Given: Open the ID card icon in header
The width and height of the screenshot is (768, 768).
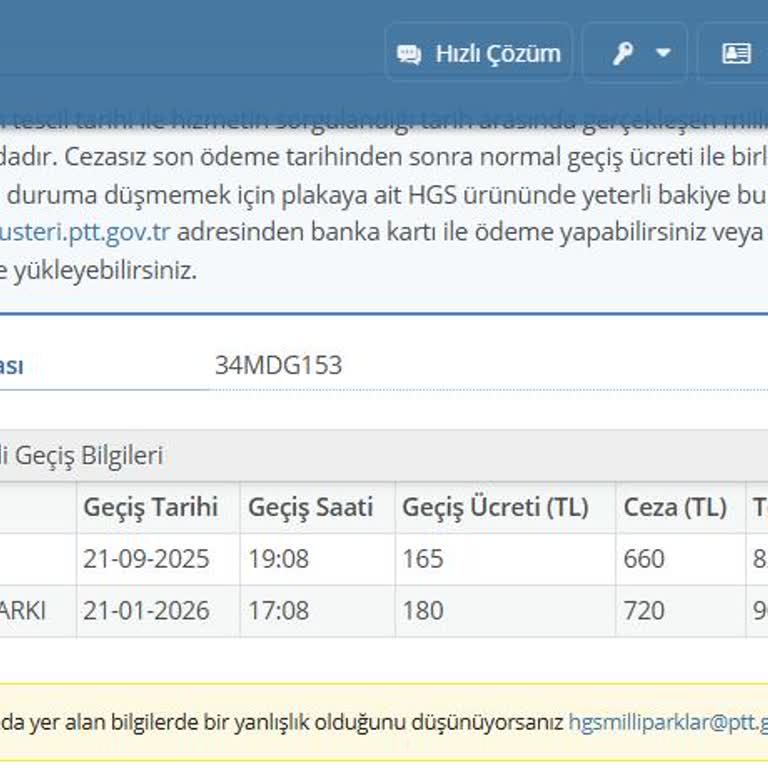Looking at the screenshot, I should (x=736, y=53).
